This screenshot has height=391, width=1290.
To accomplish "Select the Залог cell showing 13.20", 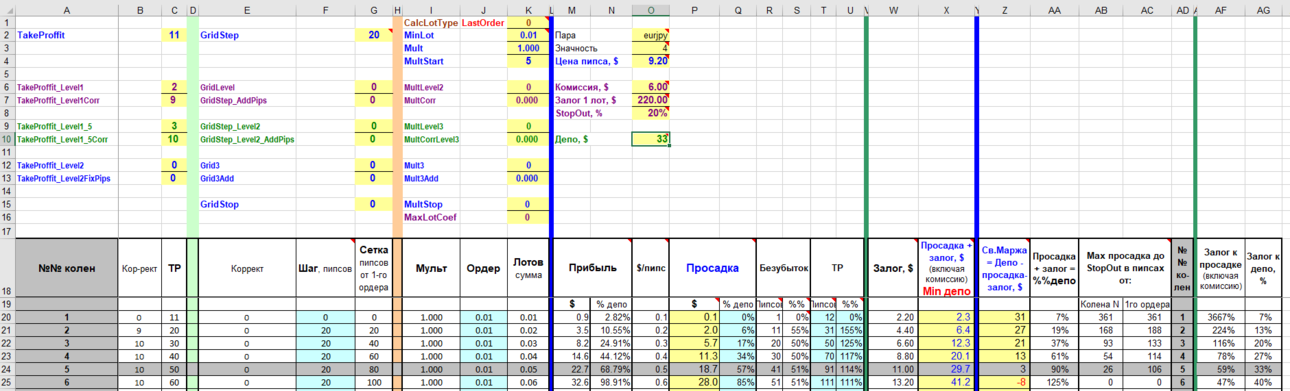I will pos(893,382).
